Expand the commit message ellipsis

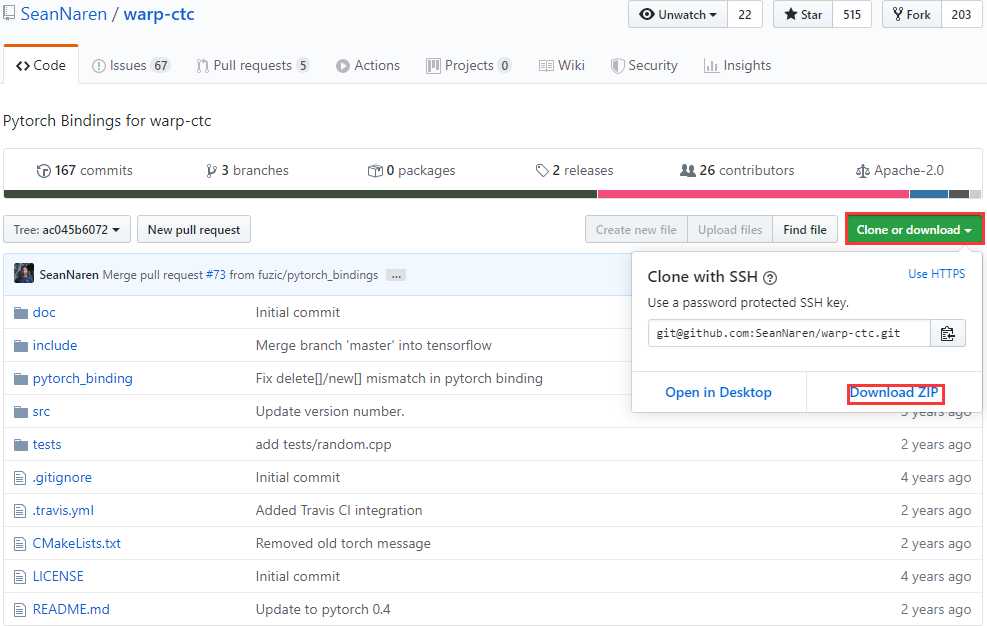point(396,275)
